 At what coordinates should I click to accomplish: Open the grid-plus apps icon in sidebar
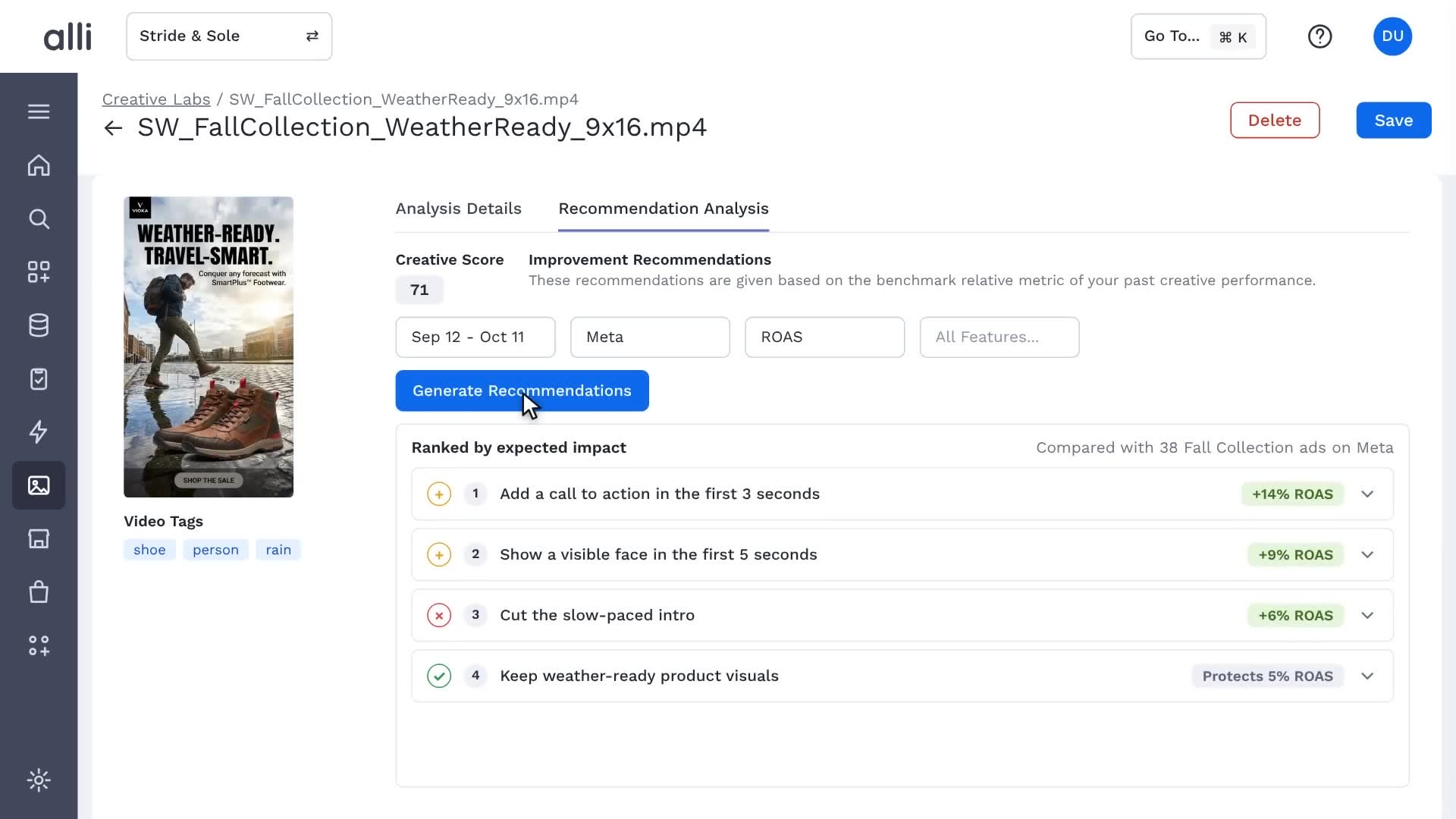39,272
